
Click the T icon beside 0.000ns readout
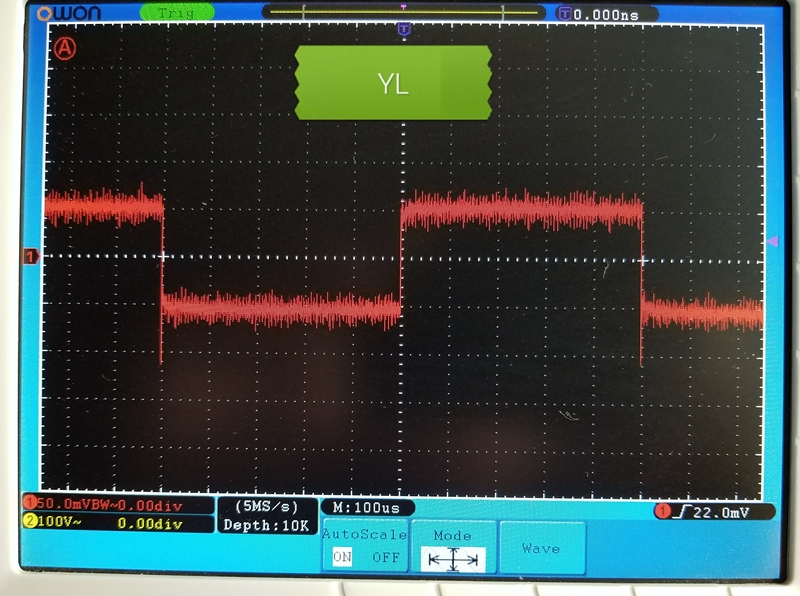[567, 14]
